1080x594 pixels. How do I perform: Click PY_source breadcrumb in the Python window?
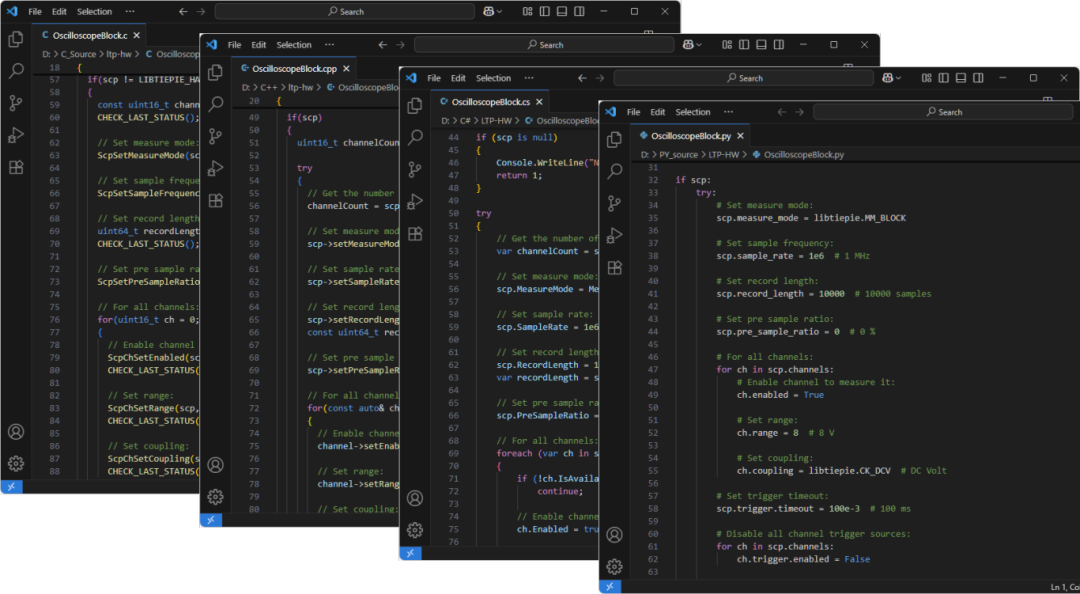tap(677, 155)
